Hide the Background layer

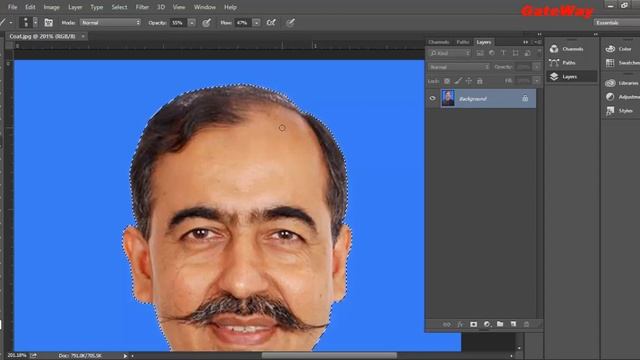pos(432,98)
